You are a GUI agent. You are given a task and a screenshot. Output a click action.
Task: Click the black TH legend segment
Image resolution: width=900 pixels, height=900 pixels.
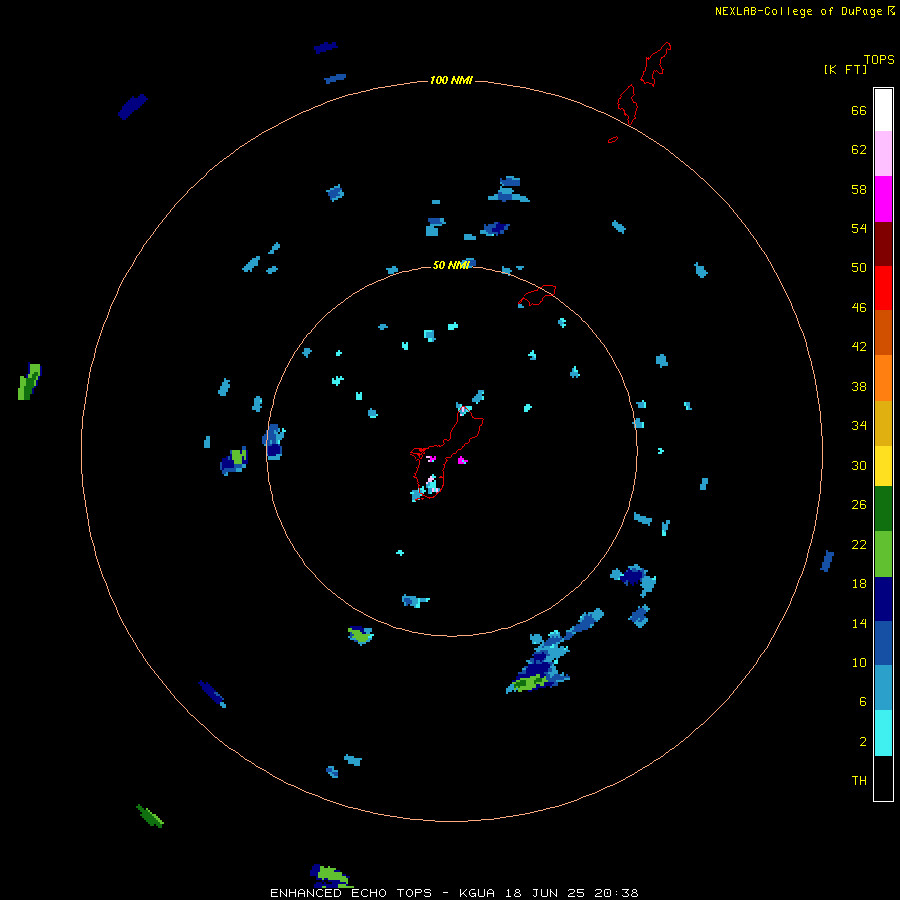883,778
